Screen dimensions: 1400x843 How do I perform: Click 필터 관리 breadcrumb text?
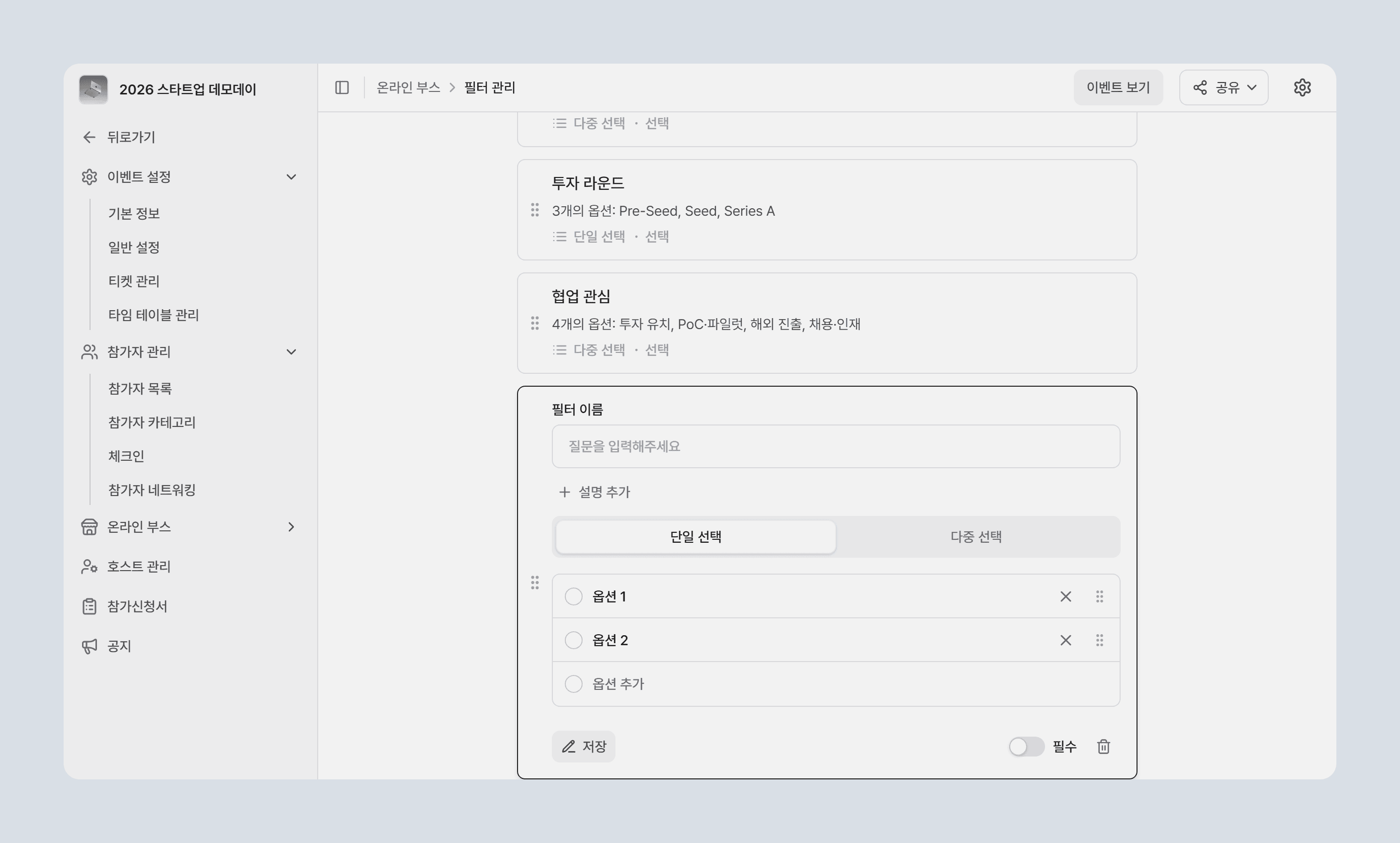click(x=490, y=87)
